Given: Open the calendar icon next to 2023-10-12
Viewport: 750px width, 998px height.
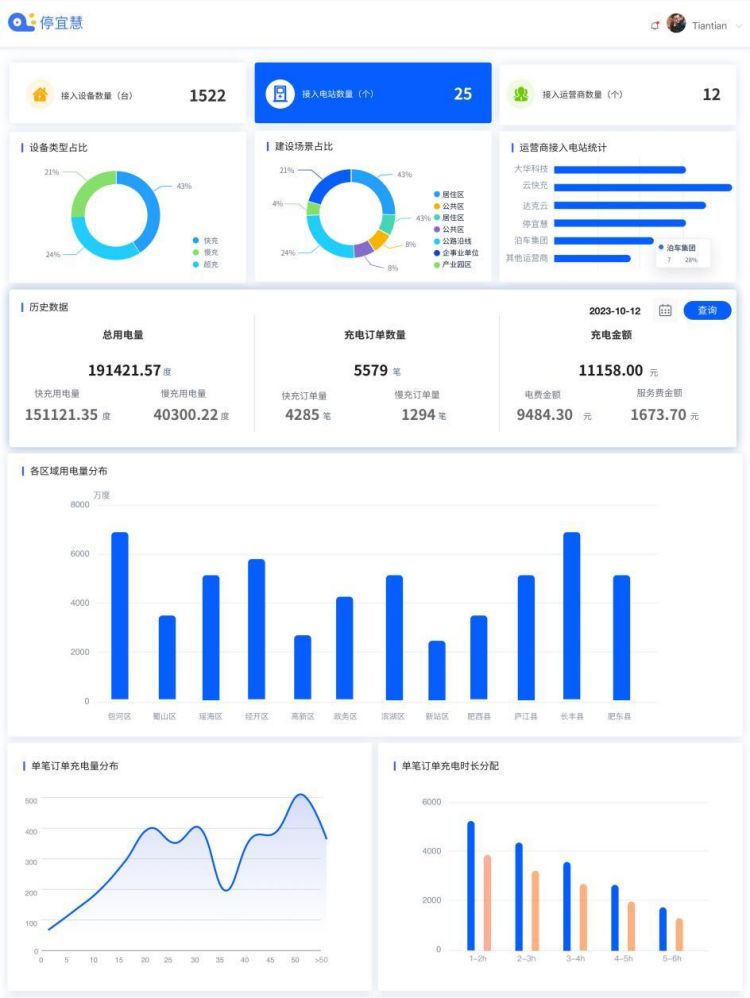Looking at the screenshot, I should point(665,311).
